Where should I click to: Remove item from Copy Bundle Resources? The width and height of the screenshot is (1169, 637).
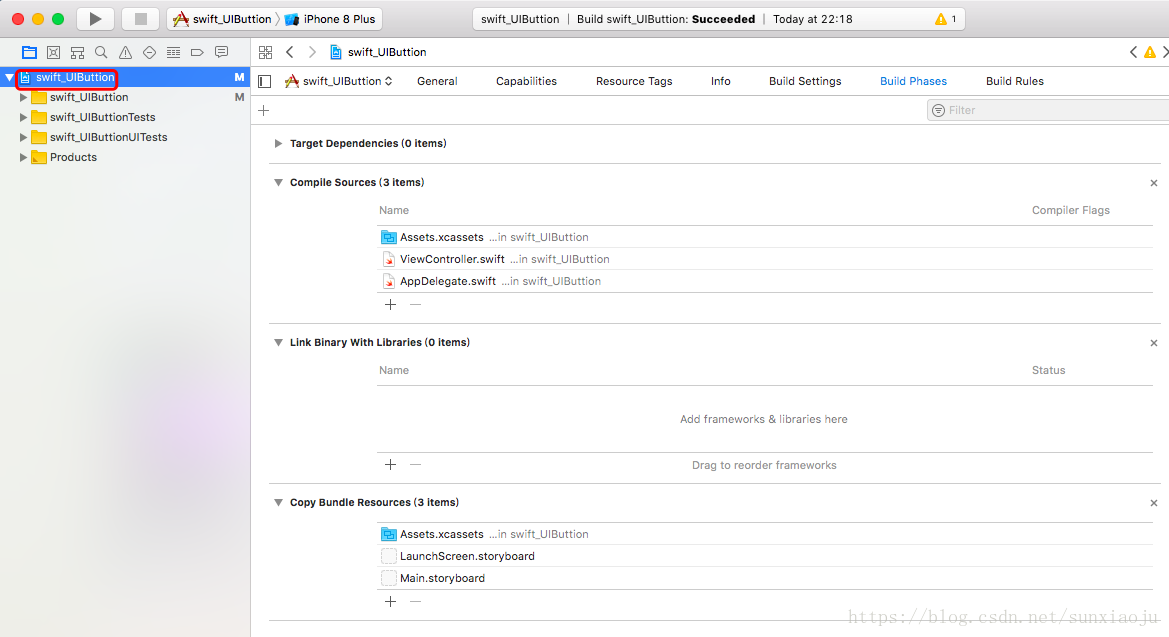click(415, 601)
